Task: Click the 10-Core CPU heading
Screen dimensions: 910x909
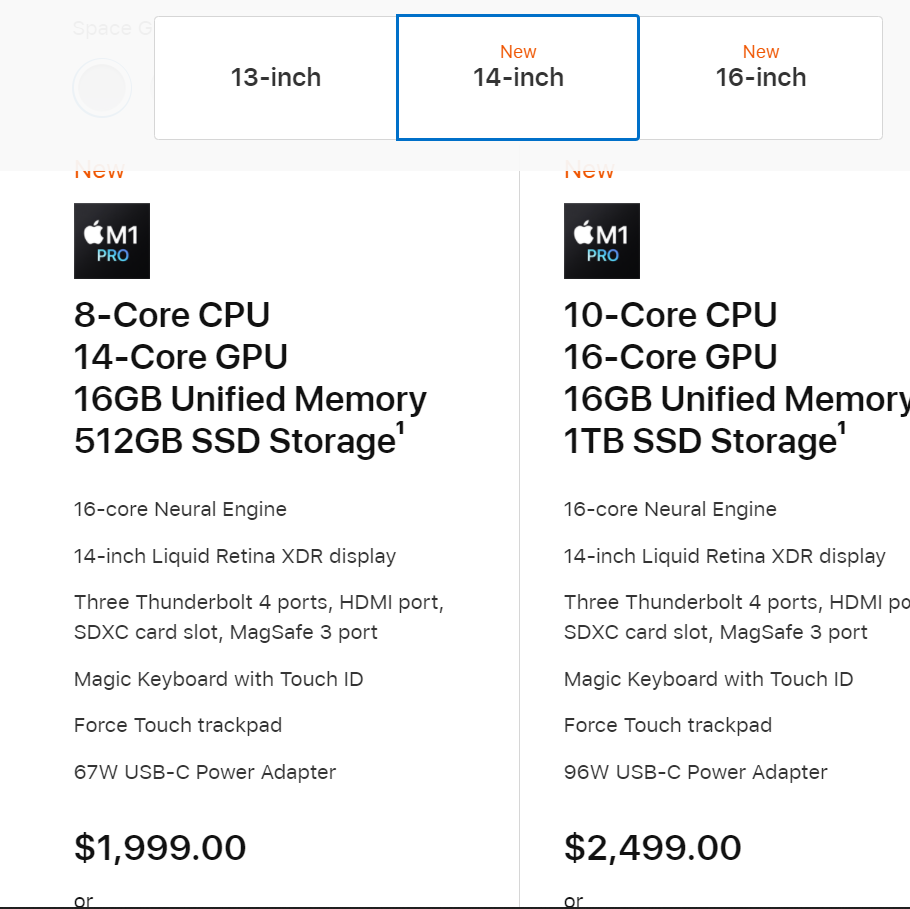Action: (x=670, y=315)
